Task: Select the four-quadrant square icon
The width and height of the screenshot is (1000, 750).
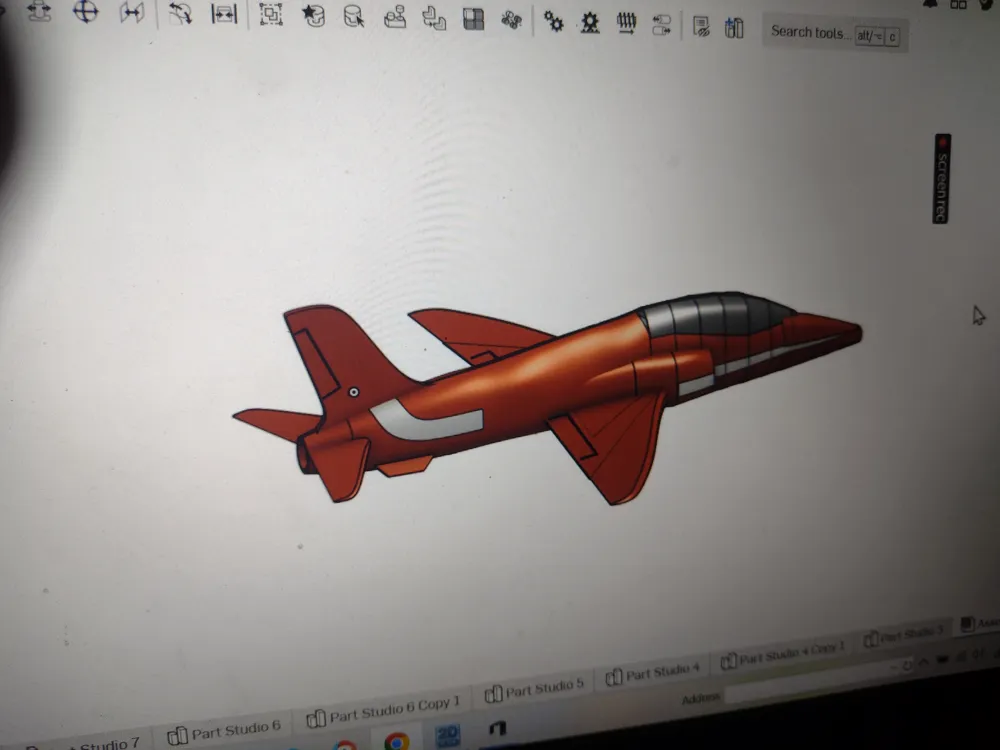Action: 473,19
